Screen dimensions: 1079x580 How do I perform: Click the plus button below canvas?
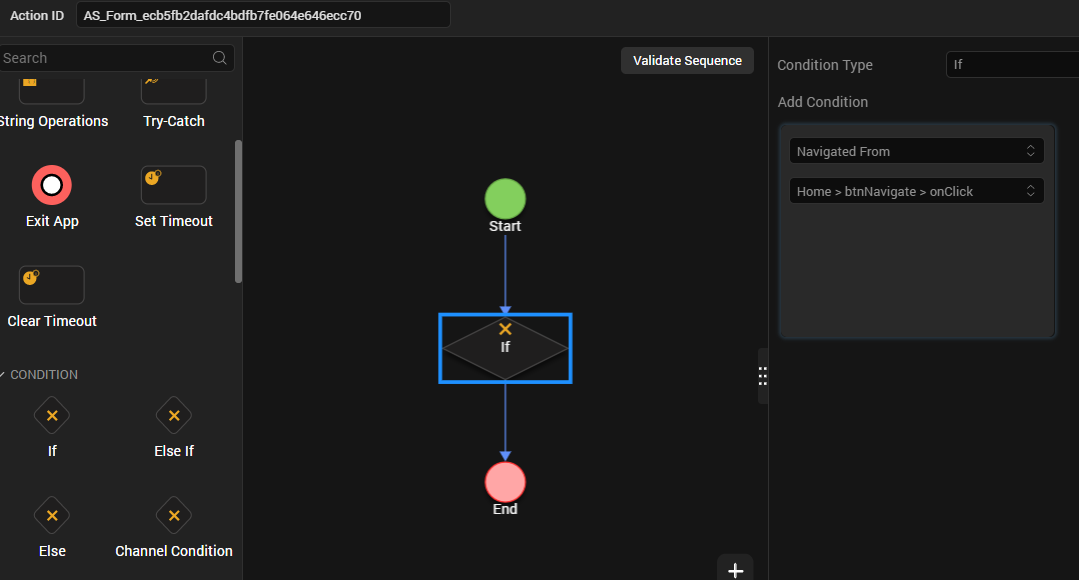pyautogui.click(x=735, y=570)
